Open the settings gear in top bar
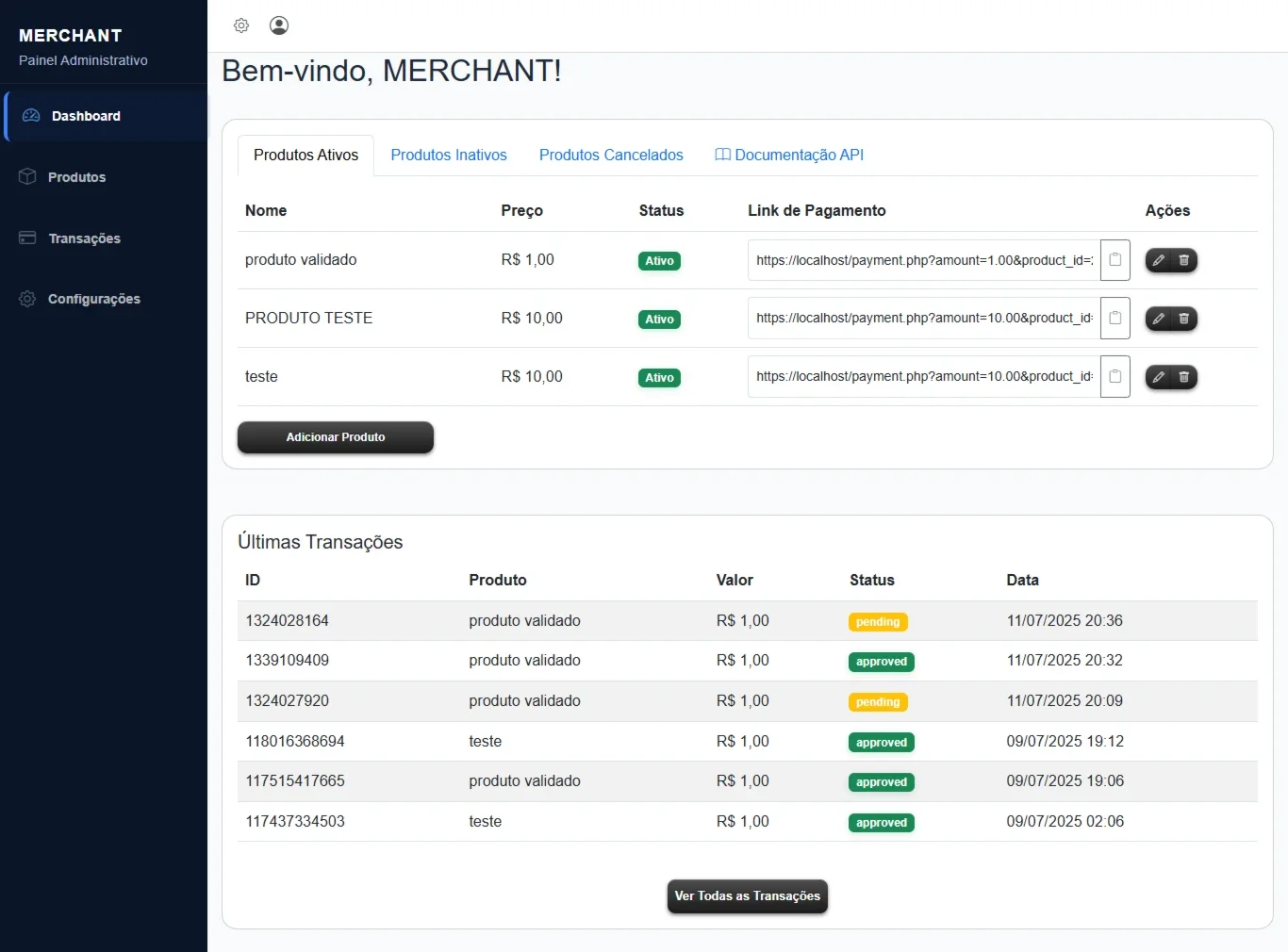 point(241,25)
